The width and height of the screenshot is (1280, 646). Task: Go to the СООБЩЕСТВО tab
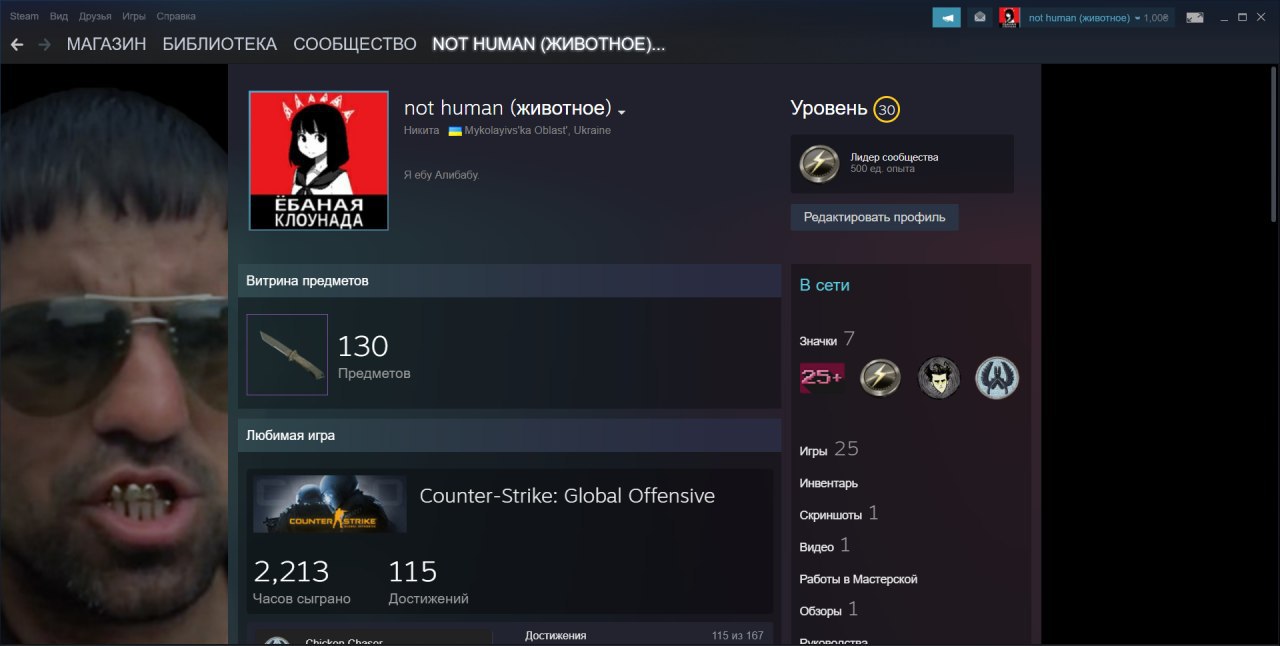pyautogui.click(x=355, y=44)
